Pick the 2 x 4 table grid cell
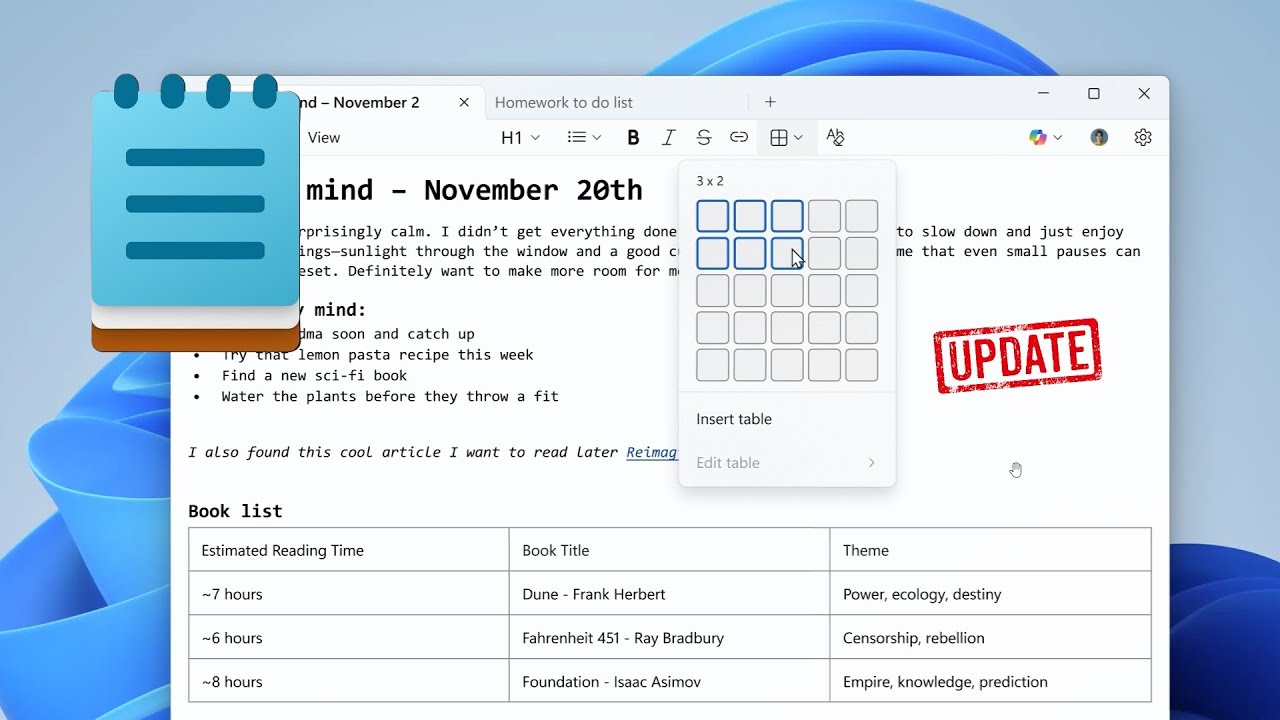 [x=750, y=328]
